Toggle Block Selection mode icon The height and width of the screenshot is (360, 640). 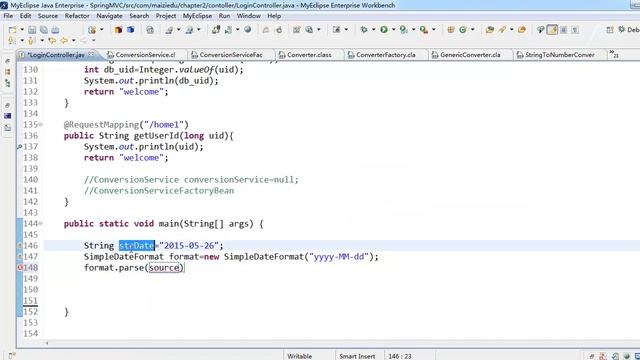(x=563, y=29)
